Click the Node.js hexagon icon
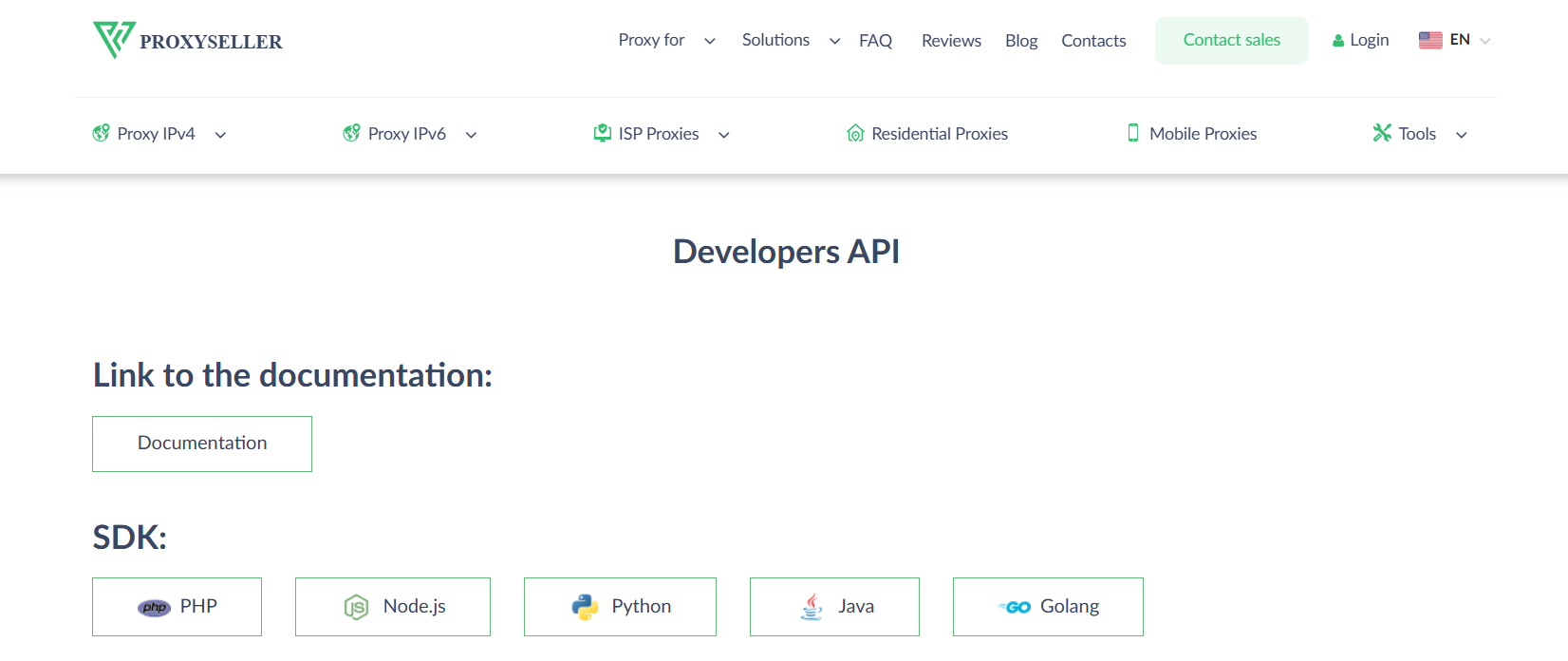The image size is (1568, 661). coord(356,607)
